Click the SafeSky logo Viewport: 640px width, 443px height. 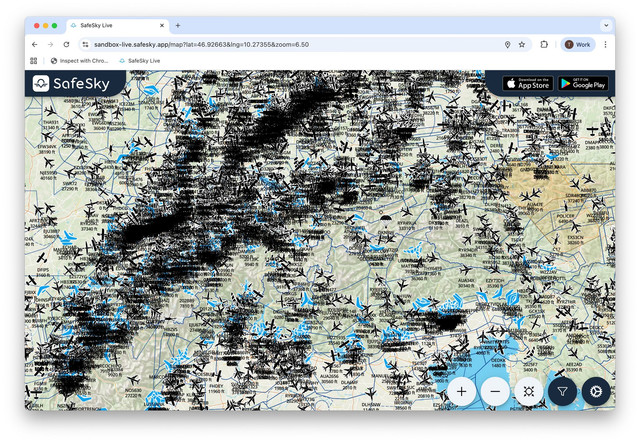click(x=71, y=83)
